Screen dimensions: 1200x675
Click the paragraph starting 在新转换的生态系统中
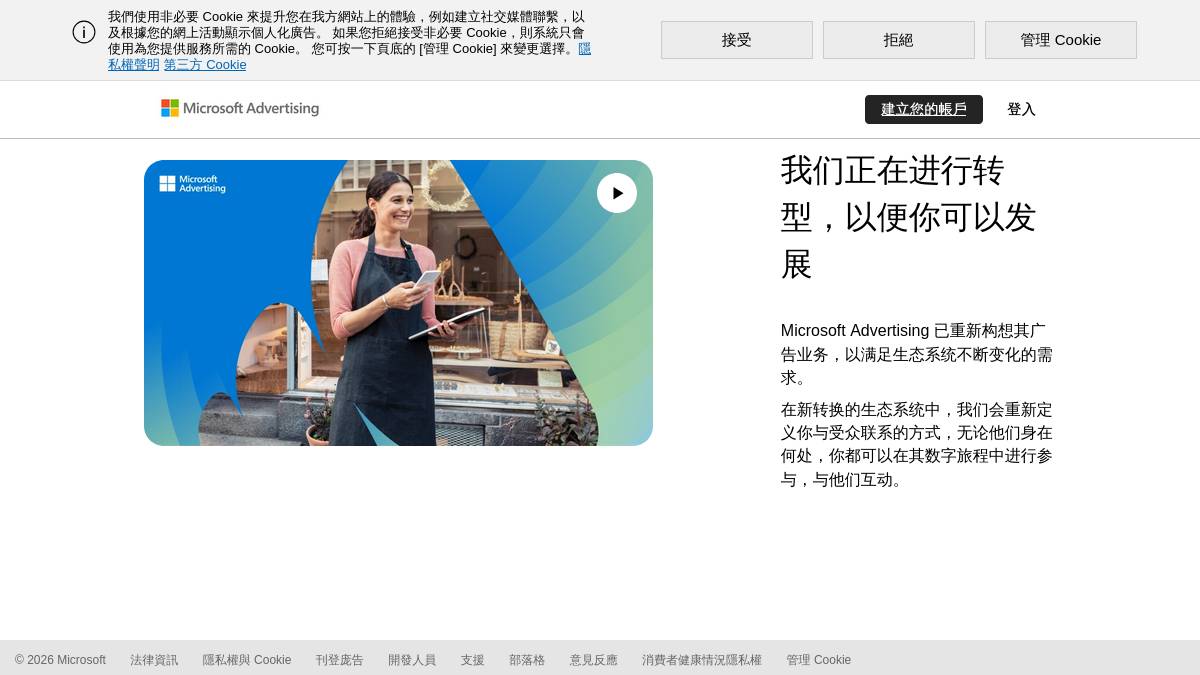[917, 445]
